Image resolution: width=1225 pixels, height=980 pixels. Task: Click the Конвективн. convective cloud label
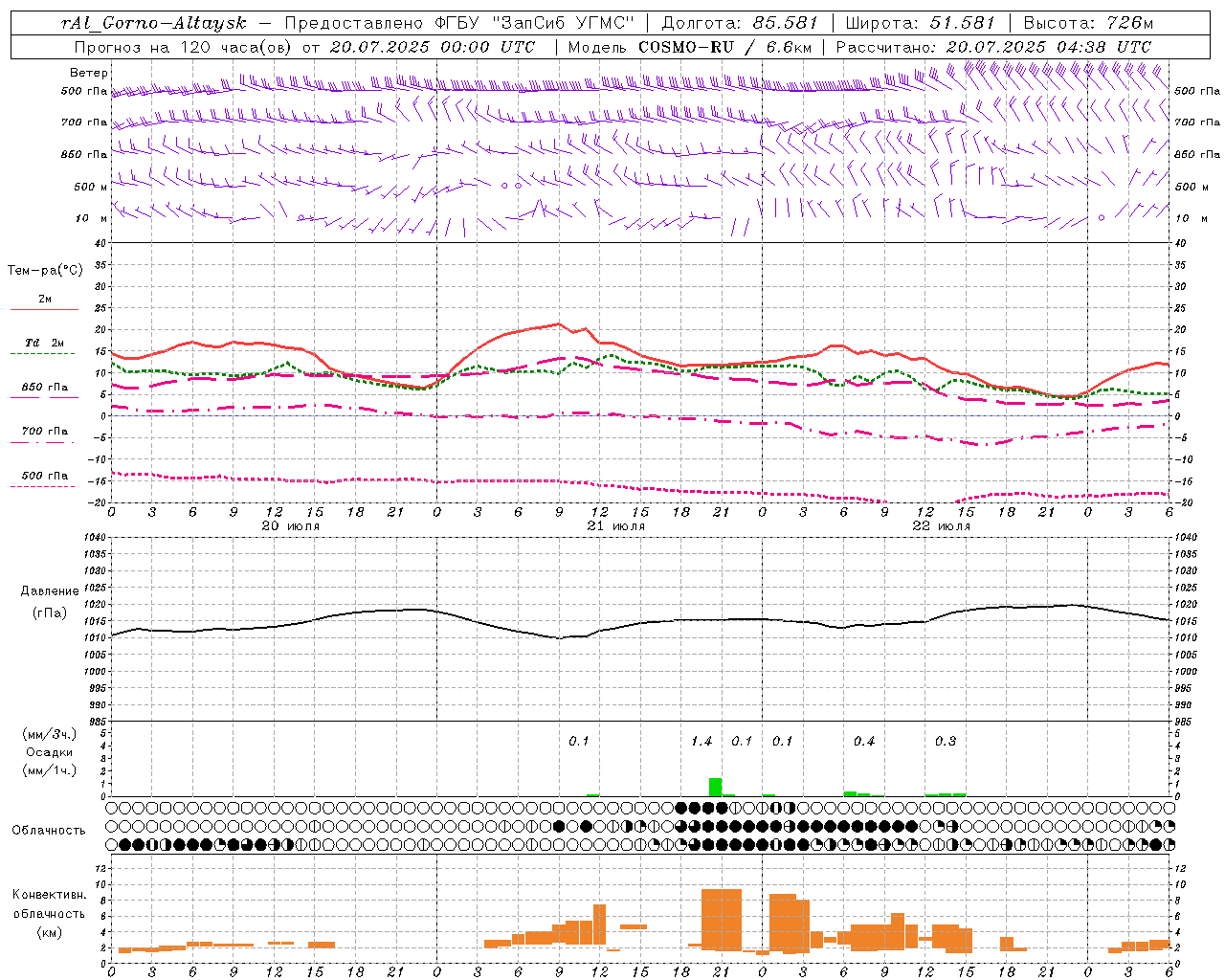(49, 895)
